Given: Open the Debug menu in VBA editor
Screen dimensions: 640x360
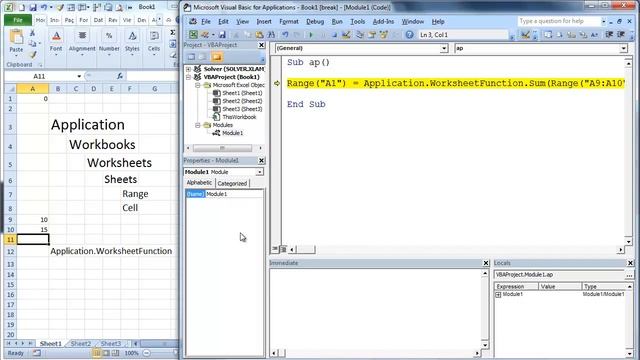Looking at the screenshot, I should 315,21.
